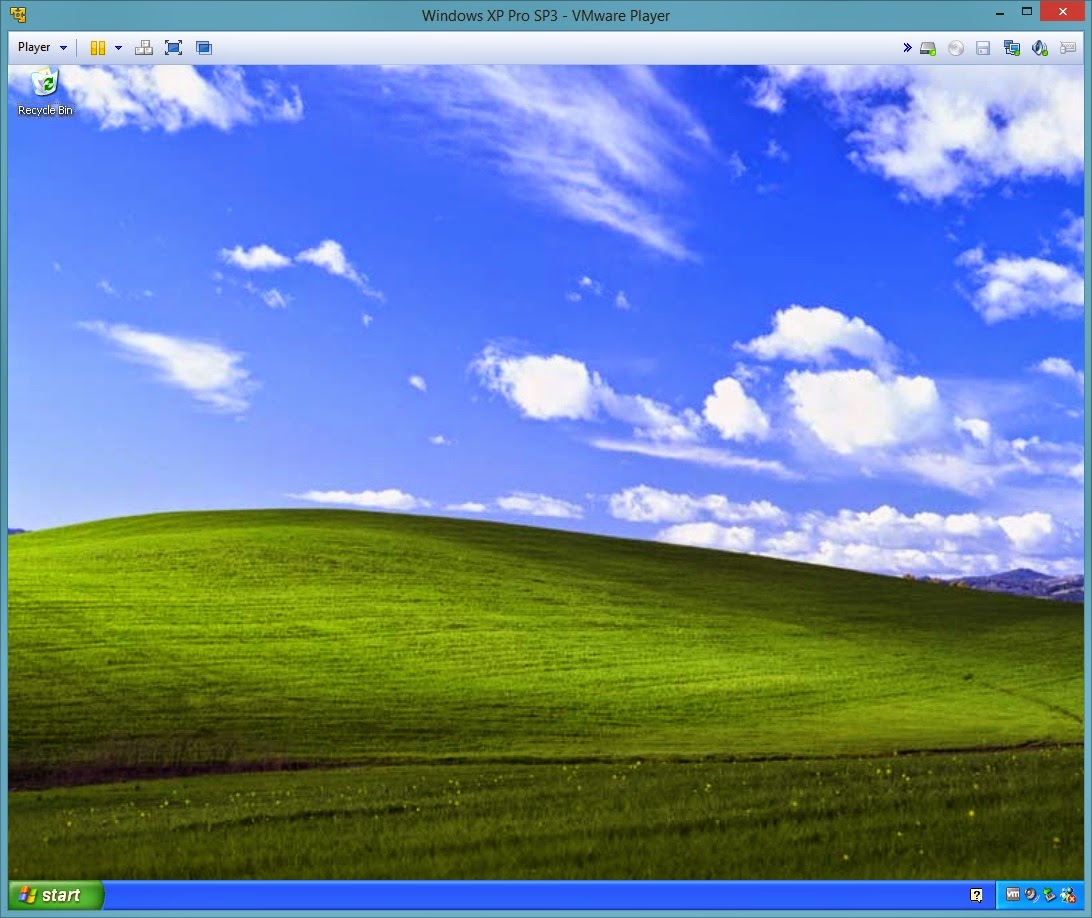Switch to Unity mode icon

tap(204, 47)
